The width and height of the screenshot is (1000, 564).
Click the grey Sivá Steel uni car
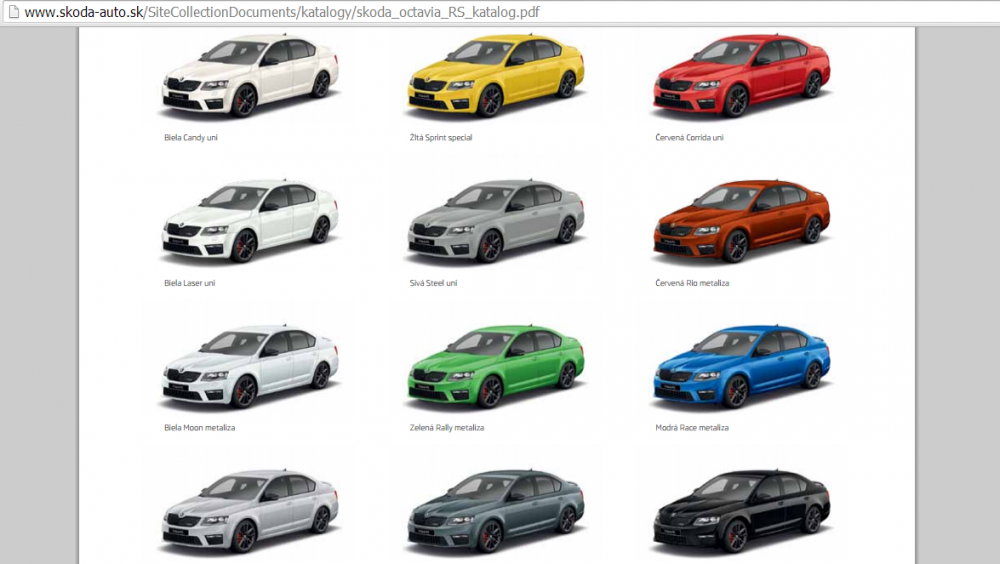(496, 221)
